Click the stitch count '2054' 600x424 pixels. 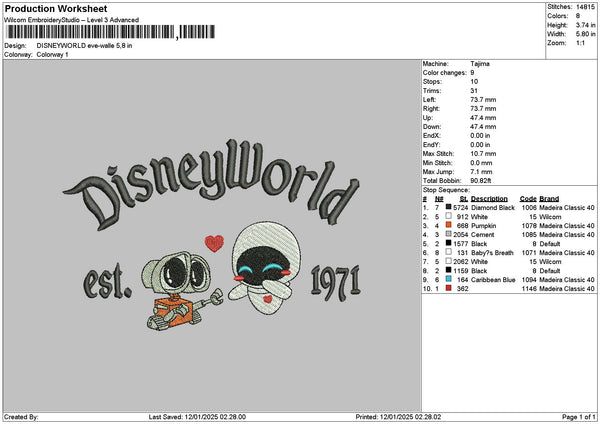(461, 235)
